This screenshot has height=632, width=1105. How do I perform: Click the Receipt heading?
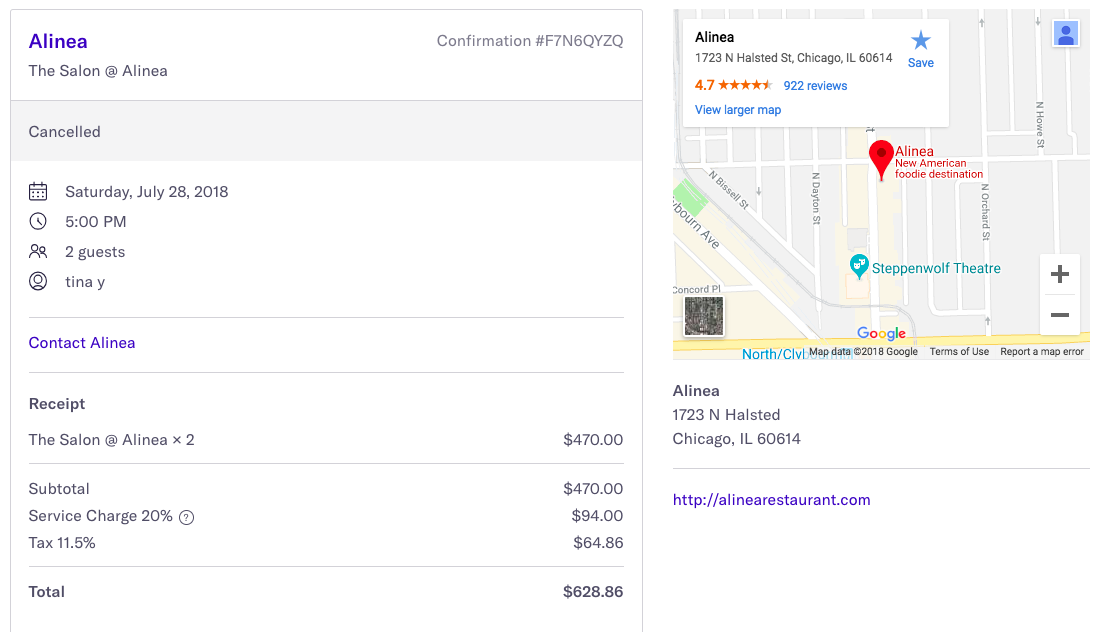tap(56, 404)
